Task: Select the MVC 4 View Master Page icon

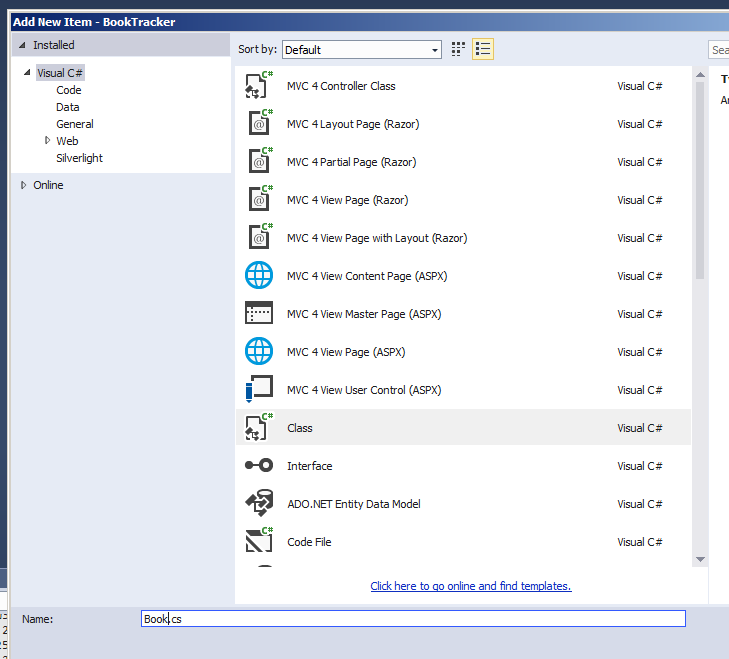Action: (x=259, y=314)
